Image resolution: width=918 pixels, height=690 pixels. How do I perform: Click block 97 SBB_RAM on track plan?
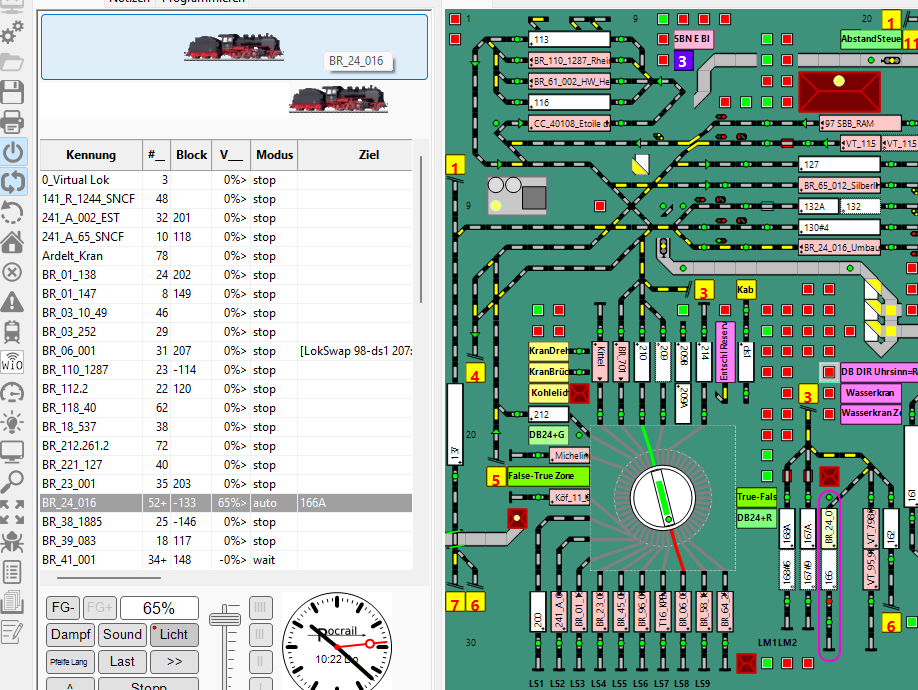click(x=859, y=123)
